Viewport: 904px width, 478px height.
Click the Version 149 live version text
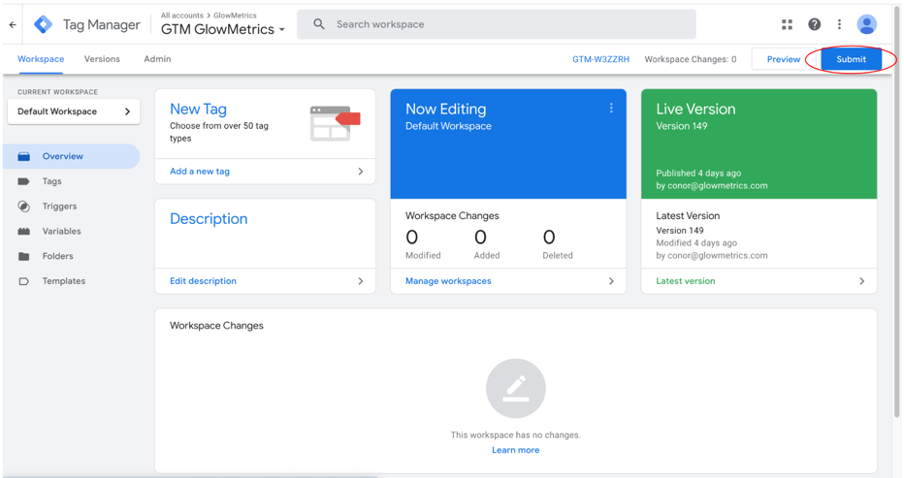tap(681, 126)
